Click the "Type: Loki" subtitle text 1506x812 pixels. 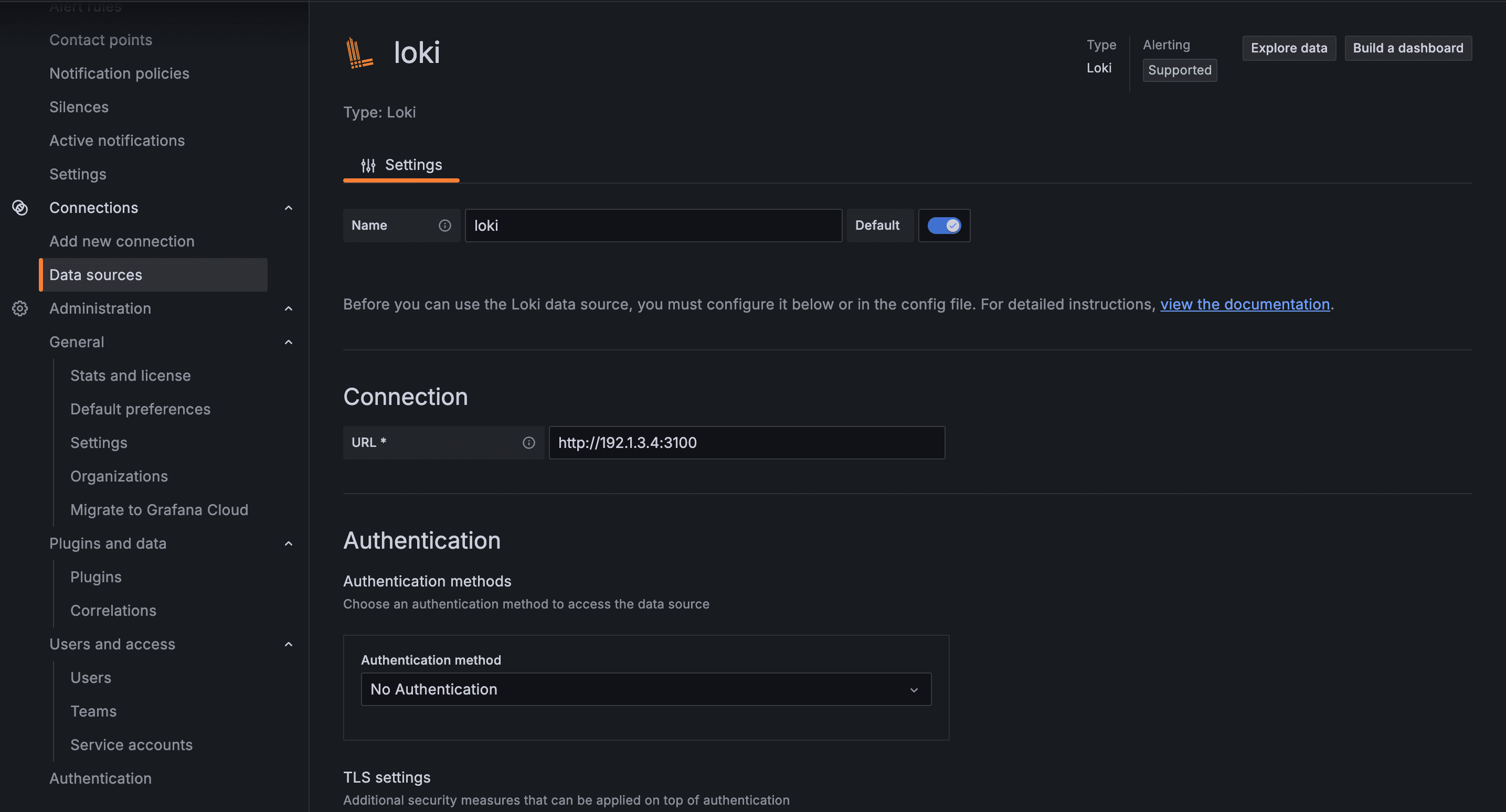pyautogui.click(x=379, y=112)
